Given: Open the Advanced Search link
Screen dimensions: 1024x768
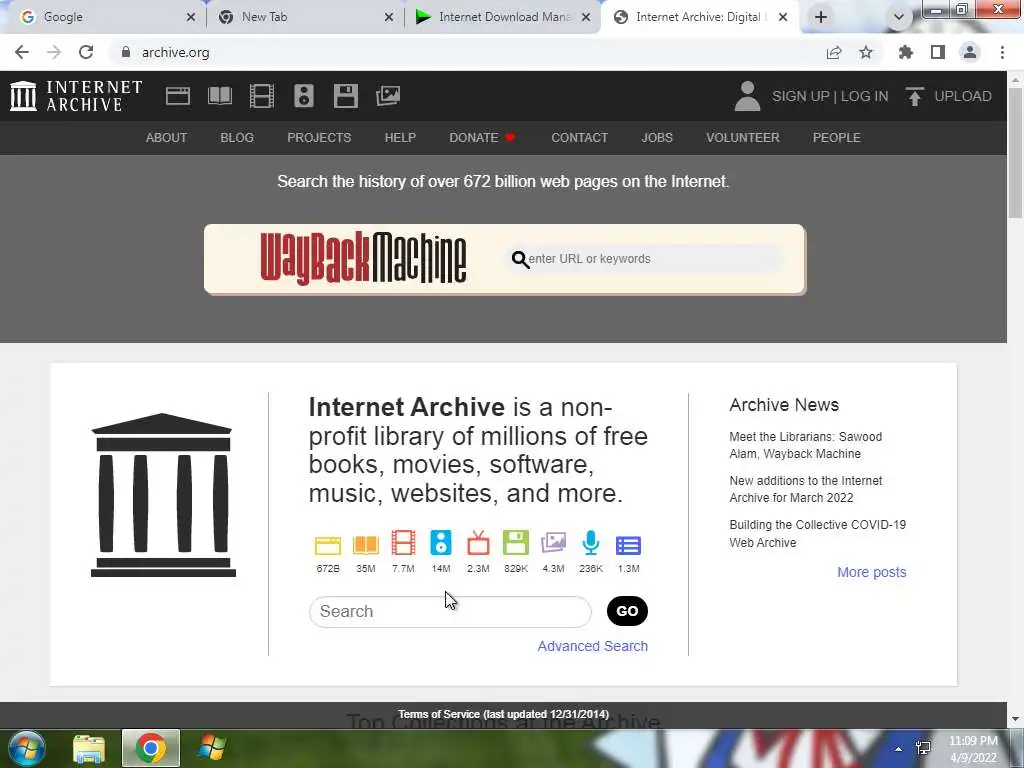Looking at the screenshot, I should [592, 646].
